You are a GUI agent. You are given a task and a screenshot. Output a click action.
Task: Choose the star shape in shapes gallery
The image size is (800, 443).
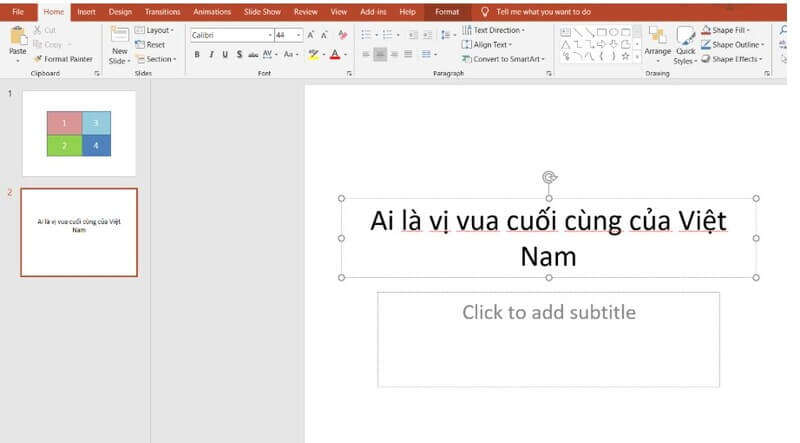(625, 57)
